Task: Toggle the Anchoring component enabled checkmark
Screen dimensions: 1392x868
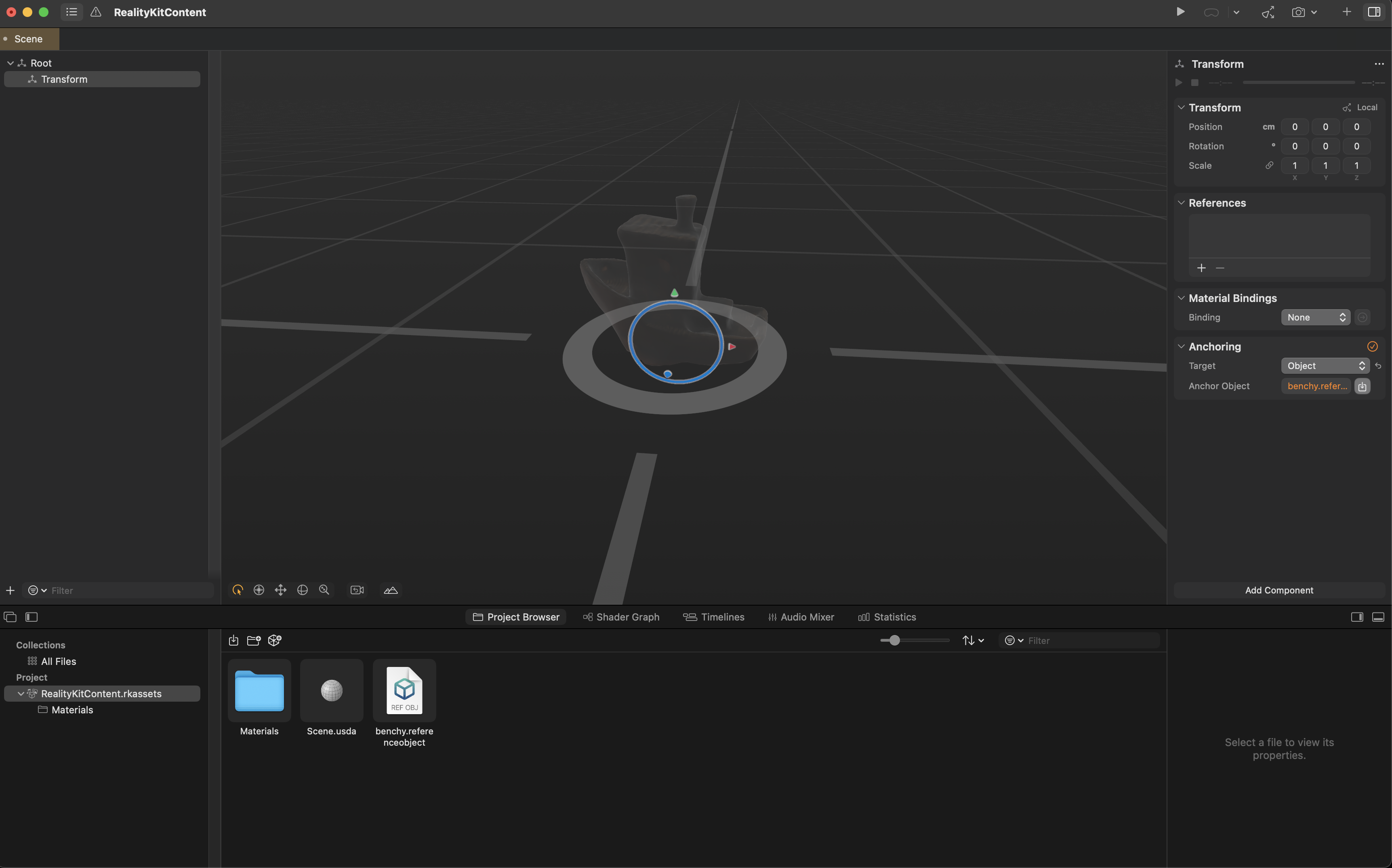Action: click(1372, 347)
